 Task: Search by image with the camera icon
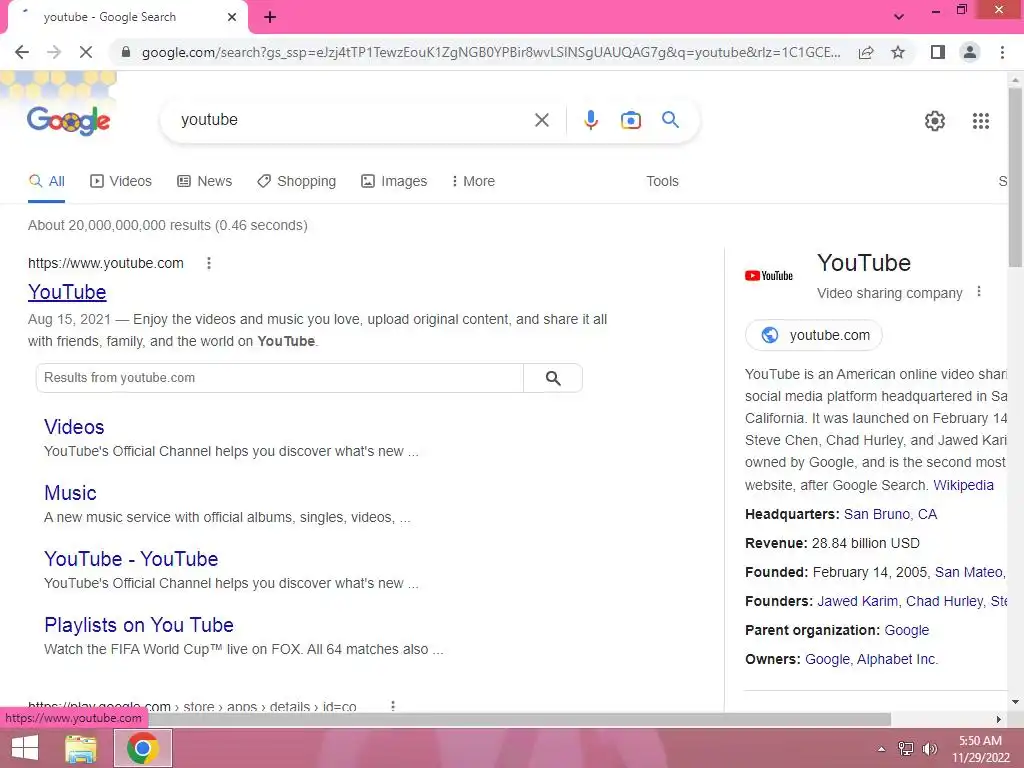coord(630,120)
